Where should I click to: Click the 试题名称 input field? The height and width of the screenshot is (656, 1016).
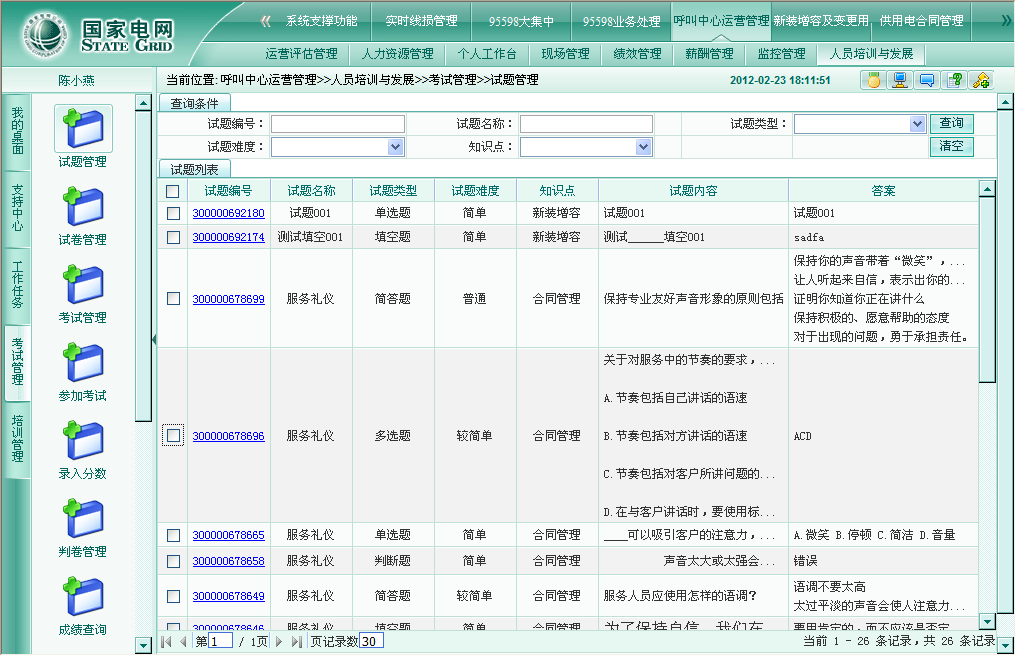(586, 124)
